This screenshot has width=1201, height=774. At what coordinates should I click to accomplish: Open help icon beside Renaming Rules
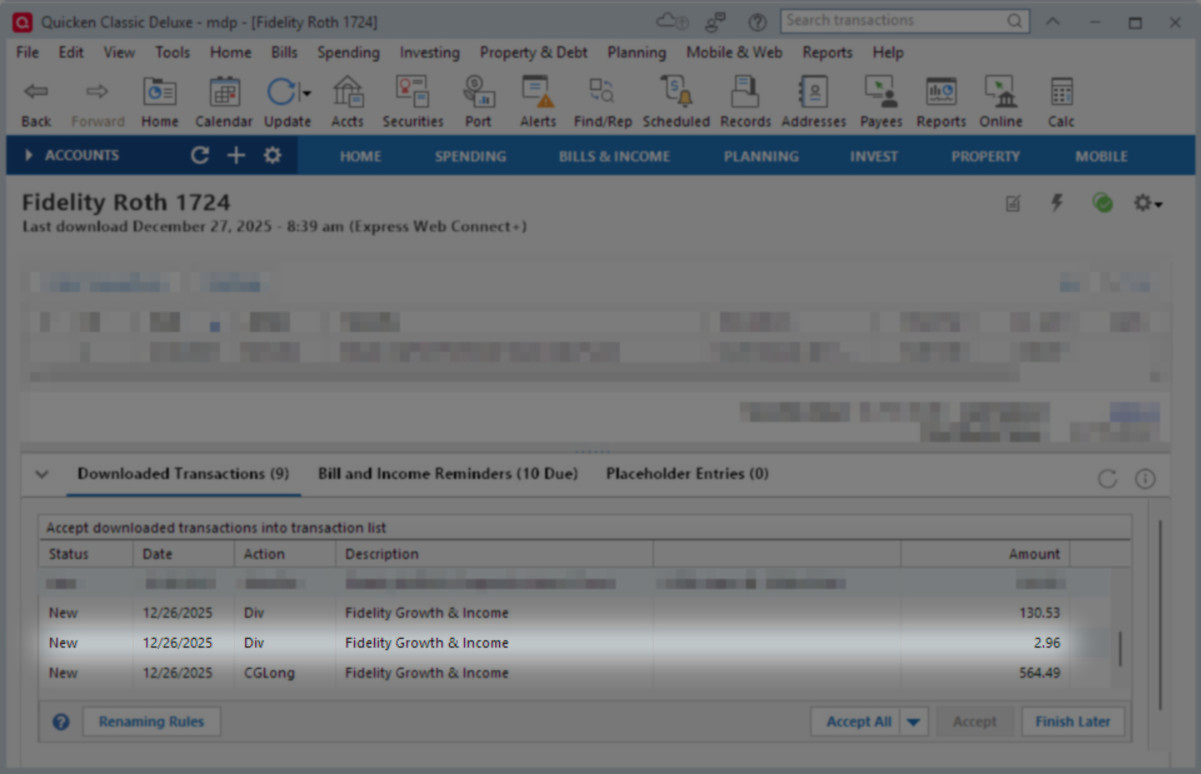(61, 722)
